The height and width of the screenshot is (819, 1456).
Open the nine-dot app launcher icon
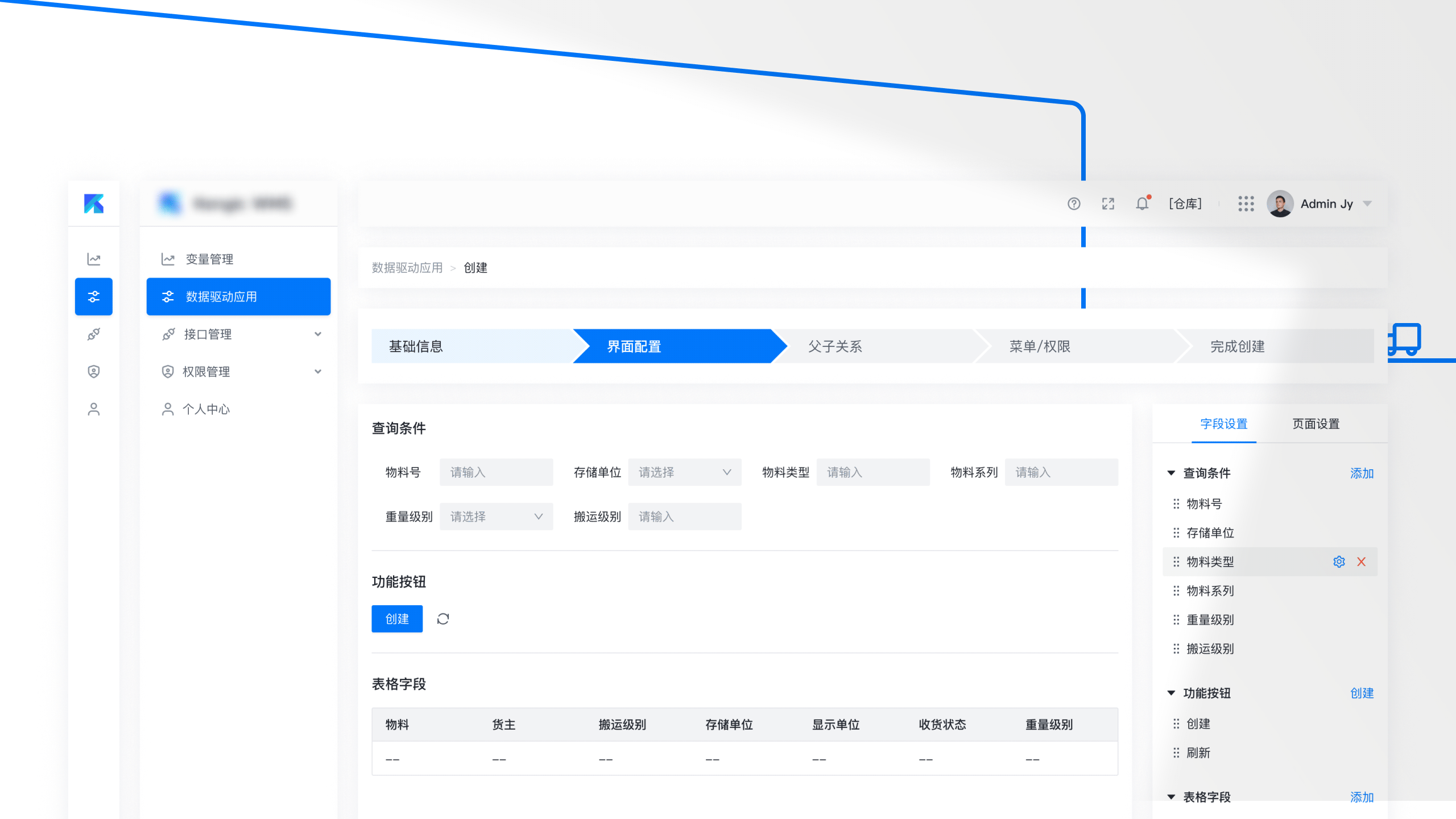[x=1246, y=204]
